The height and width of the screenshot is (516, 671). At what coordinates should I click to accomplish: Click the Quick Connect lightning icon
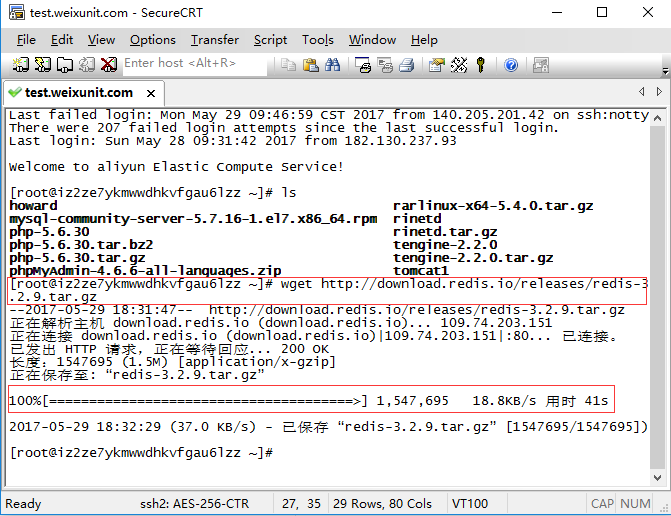pos(43,65)
